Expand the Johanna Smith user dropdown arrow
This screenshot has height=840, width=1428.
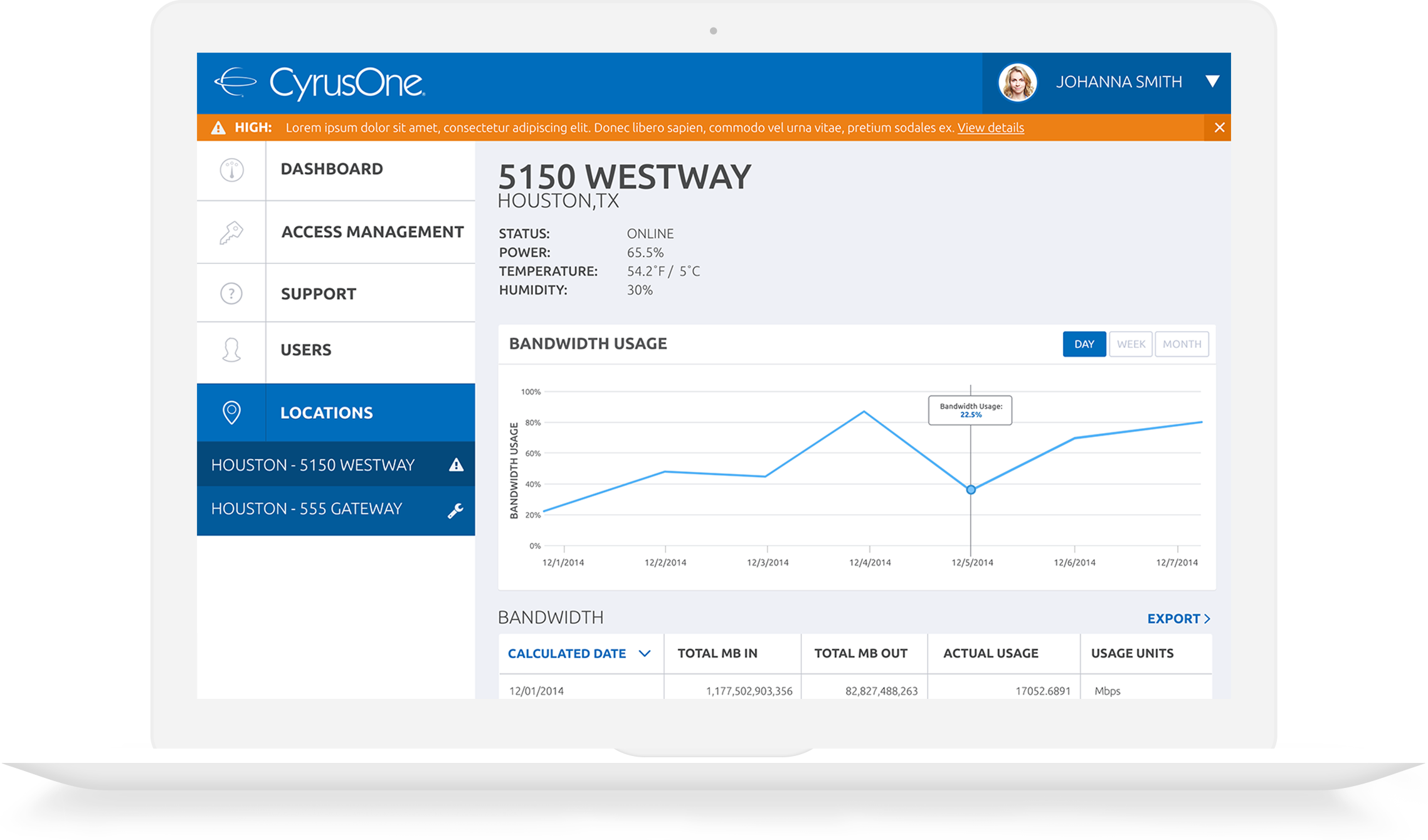tap(1212, 81)
